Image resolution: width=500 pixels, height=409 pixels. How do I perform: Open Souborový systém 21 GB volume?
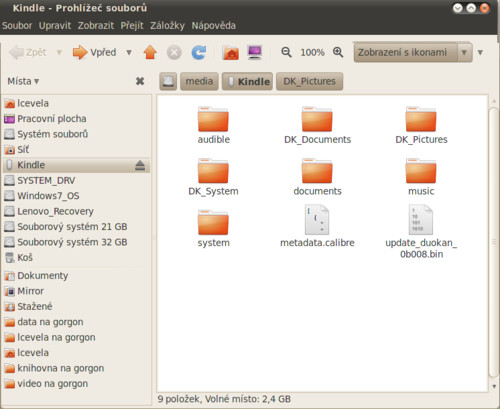(77, 227)
